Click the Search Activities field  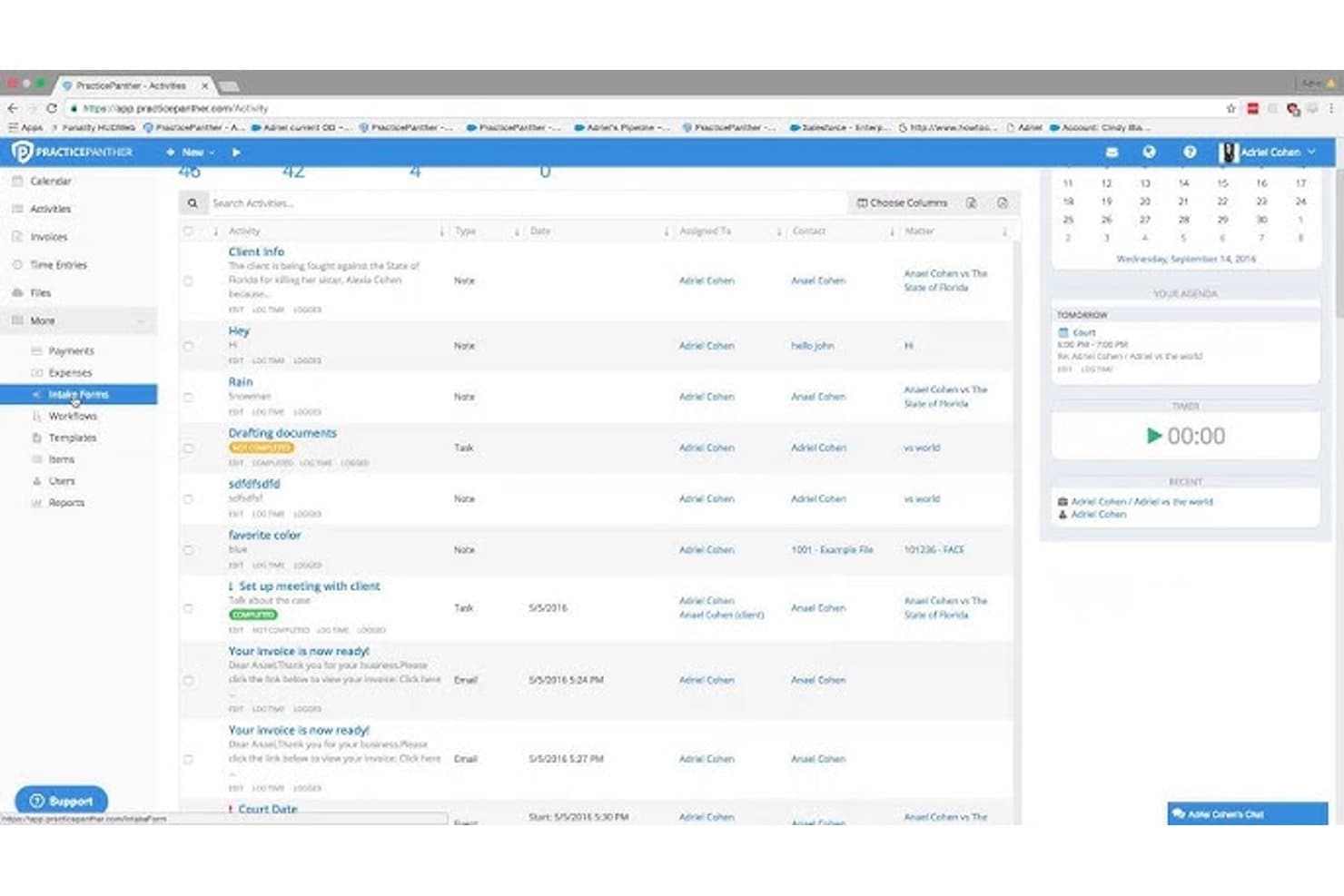(x=527, y=203)
